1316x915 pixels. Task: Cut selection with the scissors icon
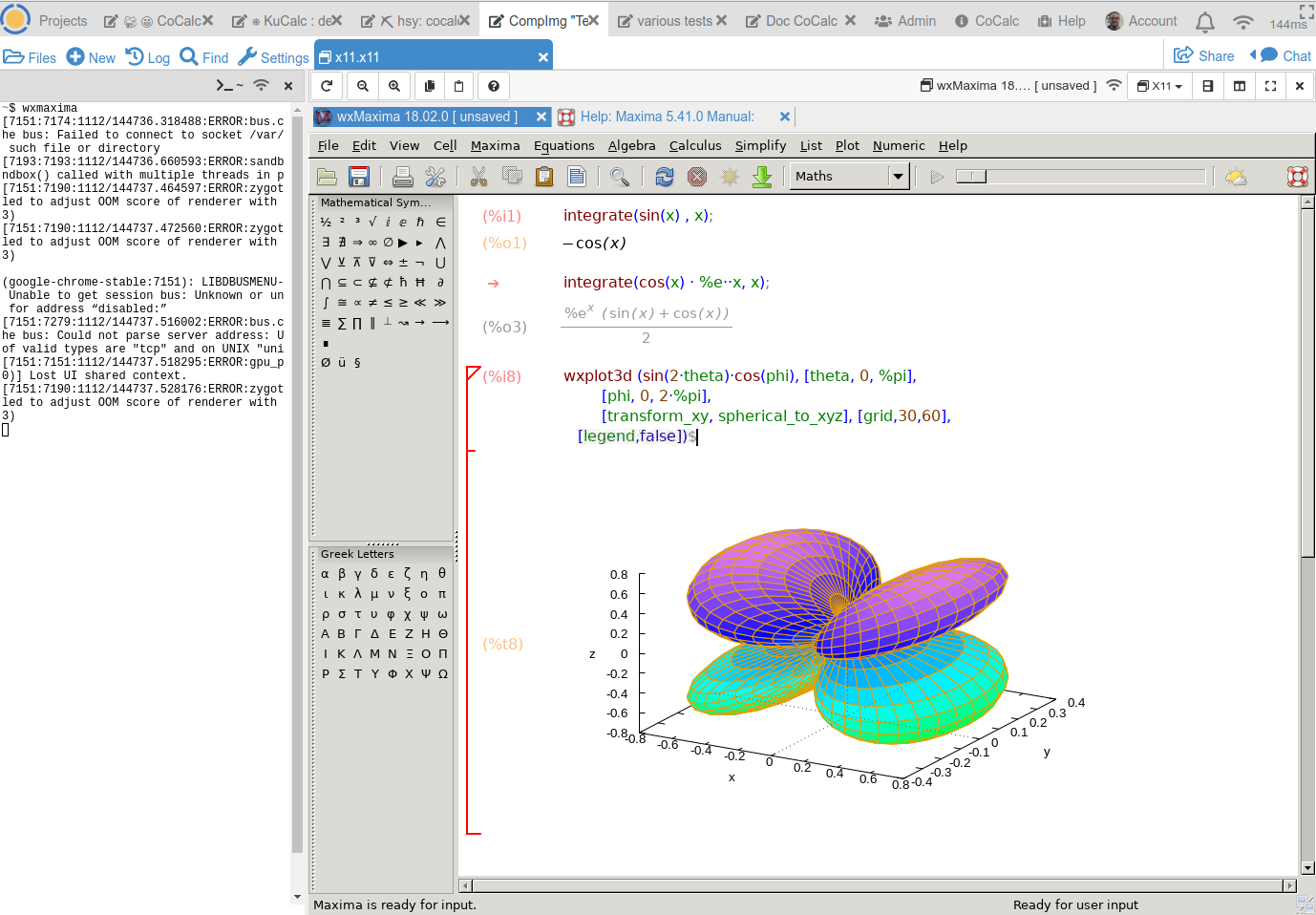480,177
